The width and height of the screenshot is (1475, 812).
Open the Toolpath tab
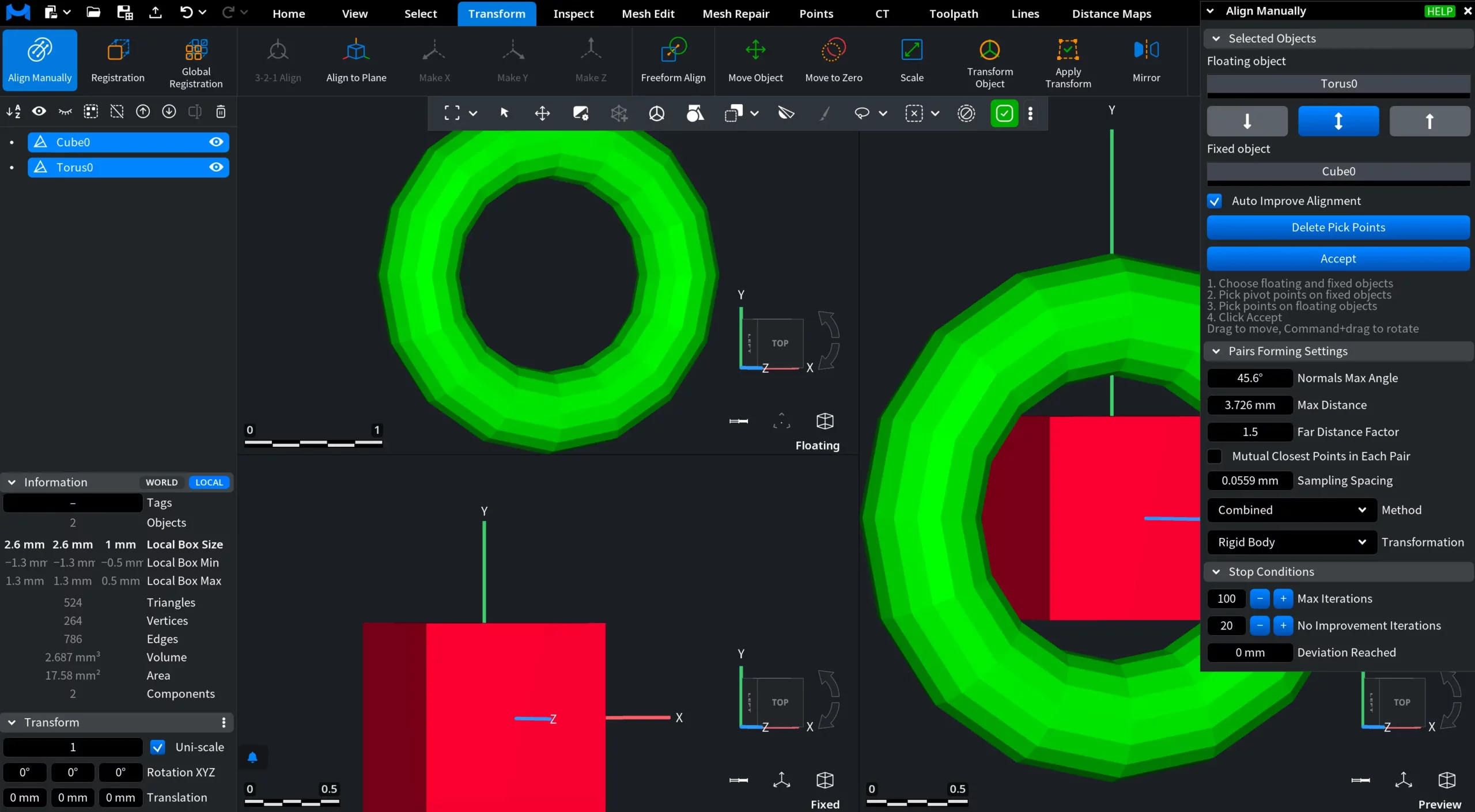954,14
